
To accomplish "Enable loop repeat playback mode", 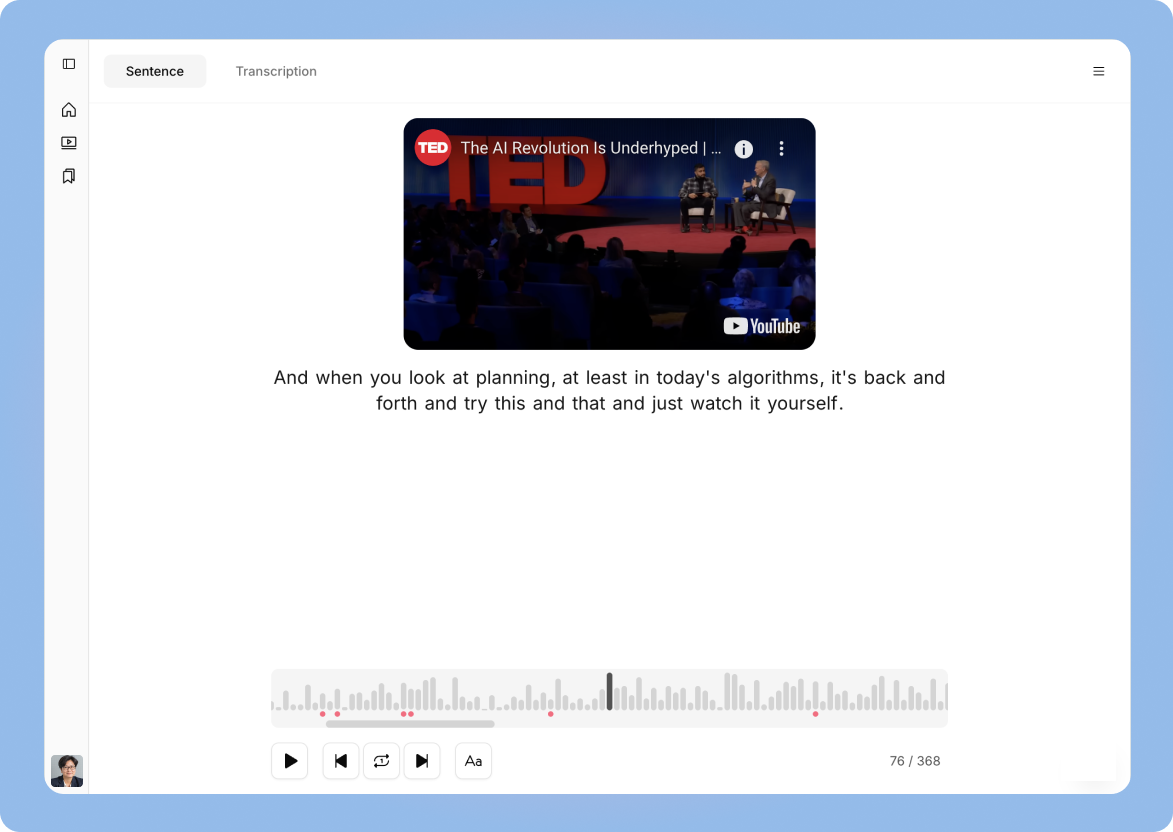I will click(x=381, y=761).
